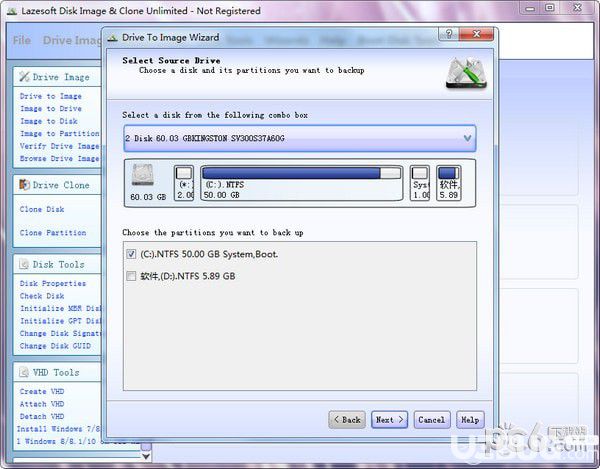Screen dimensions: 600x469
Task: Open Browse Drive Image link
Action: (x=60, y=158)
